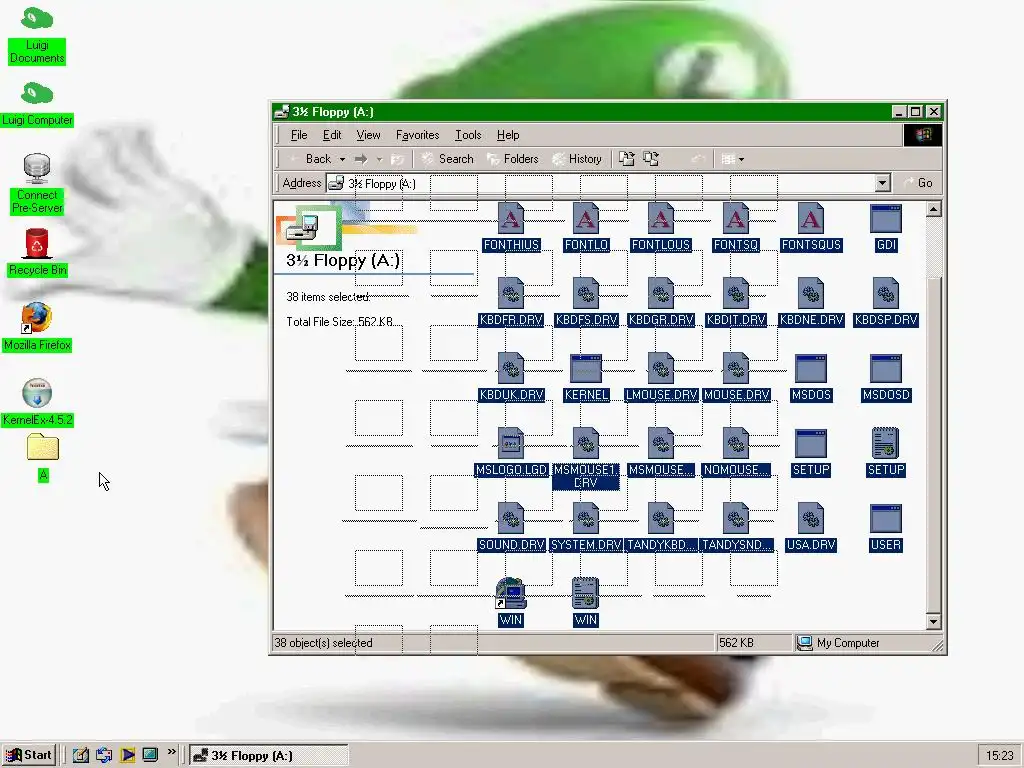Open the View menu
Screen dimensions: 1024x768
(x=368, y=135)
